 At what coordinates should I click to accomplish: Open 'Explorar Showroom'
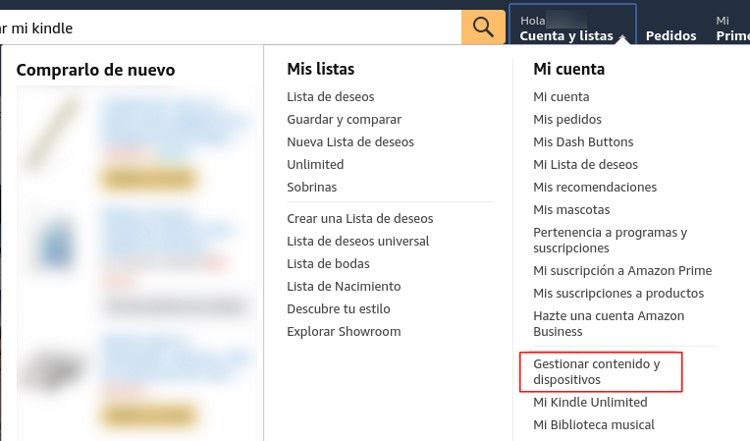click(343, 331)
